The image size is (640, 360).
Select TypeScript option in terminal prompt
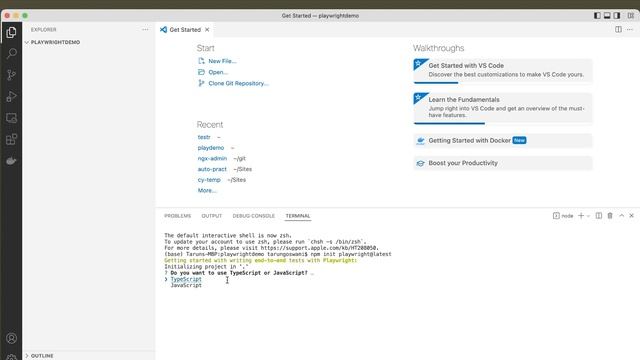pos(186,279)
